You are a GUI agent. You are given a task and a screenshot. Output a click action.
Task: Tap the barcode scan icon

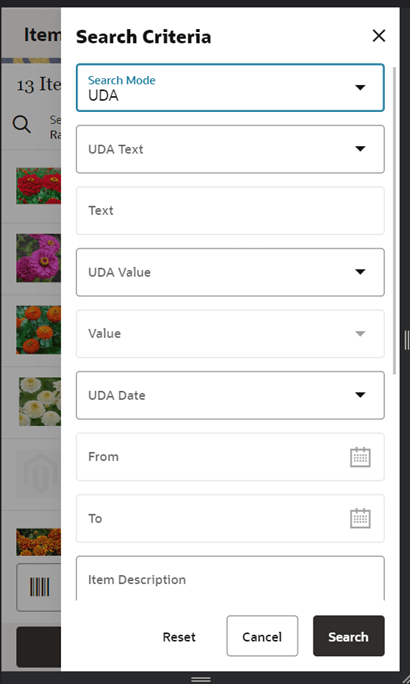(39, 587)
